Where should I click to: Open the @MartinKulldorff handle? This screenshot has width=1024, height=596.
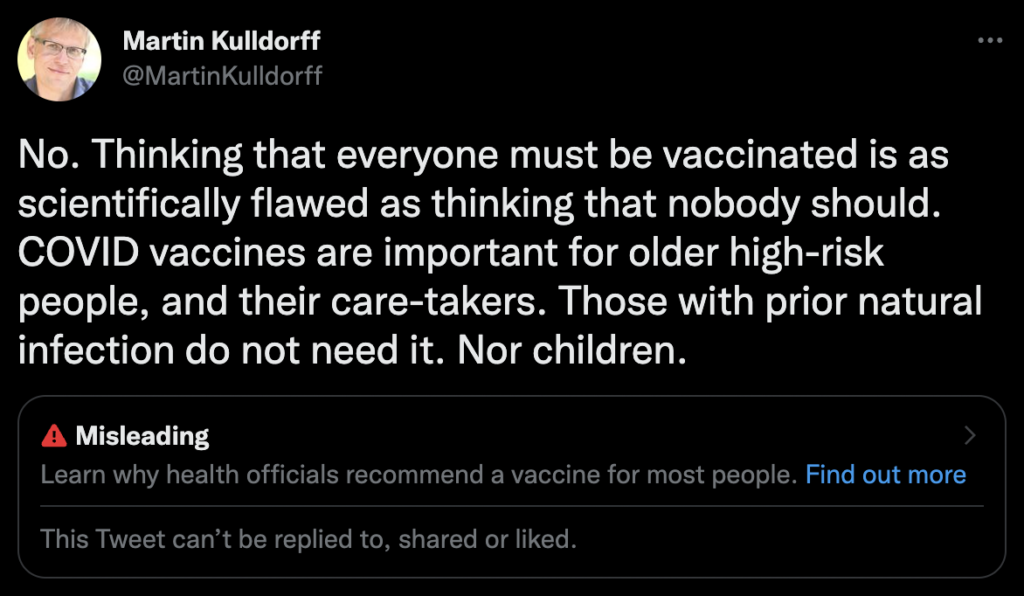point(222,75)
